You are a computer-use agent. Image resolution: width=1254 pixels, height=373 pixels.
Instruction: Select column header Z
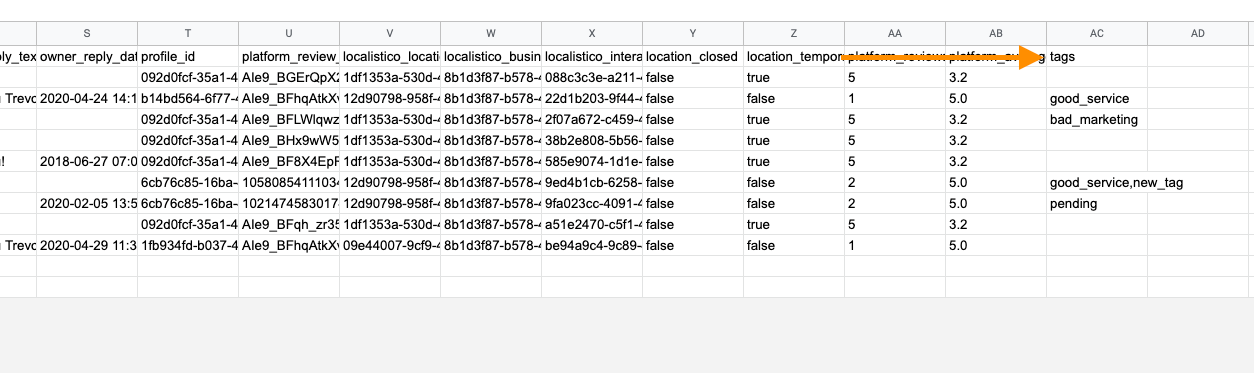click(x=794, y=34)
